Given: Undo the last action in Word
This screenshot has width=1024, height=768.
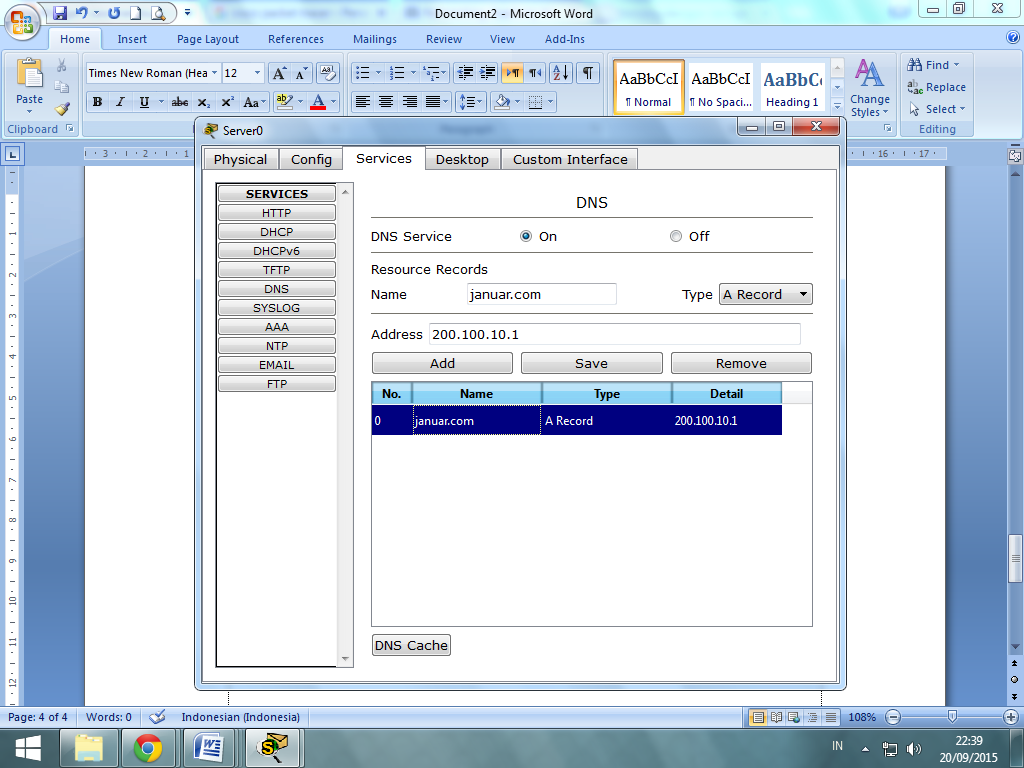Looking at the screenshot, I should (82, 12).
